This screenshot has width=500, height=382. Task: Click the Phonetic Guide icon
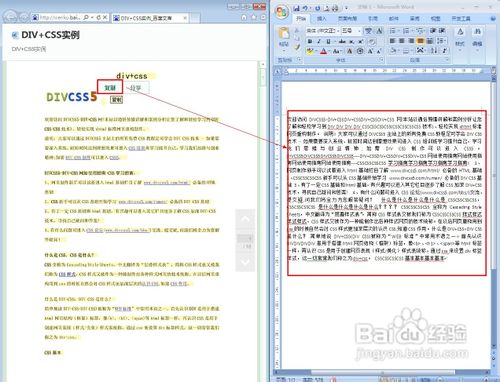click(x=368, y=31)
